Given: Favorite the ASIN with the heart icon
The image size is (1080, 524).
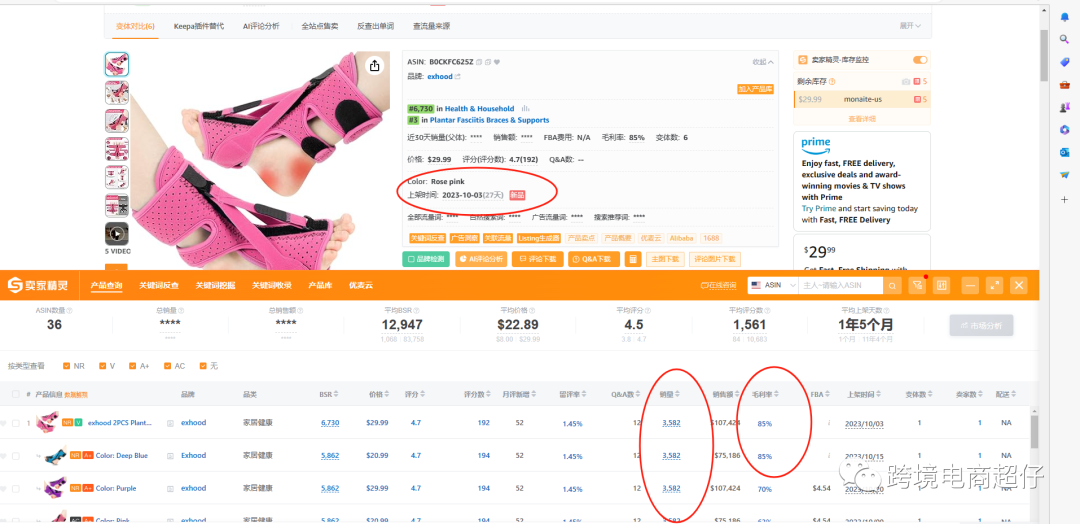Looking at the screenshot, I should coord(497,62).
